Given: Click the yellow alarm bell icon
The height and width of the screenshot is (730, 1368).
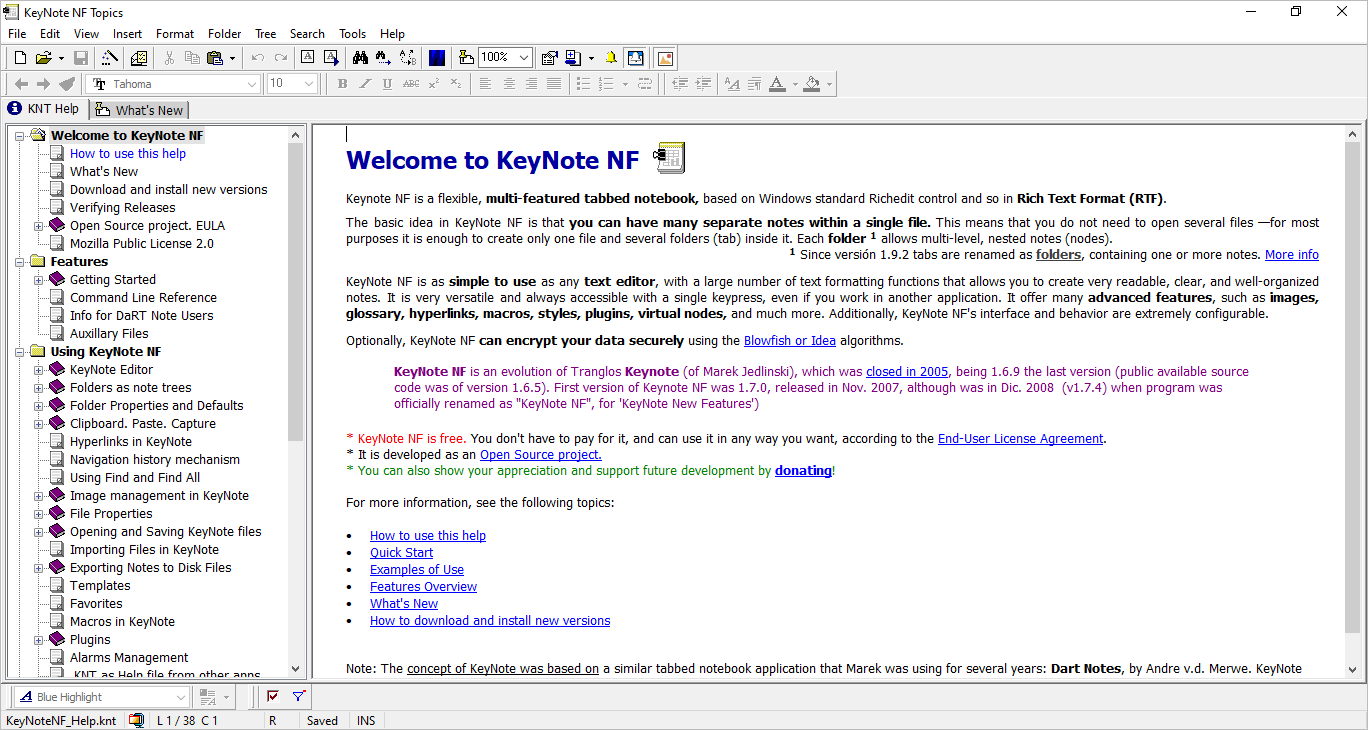Looking at the screenshot, I should [x=611, y=58].
